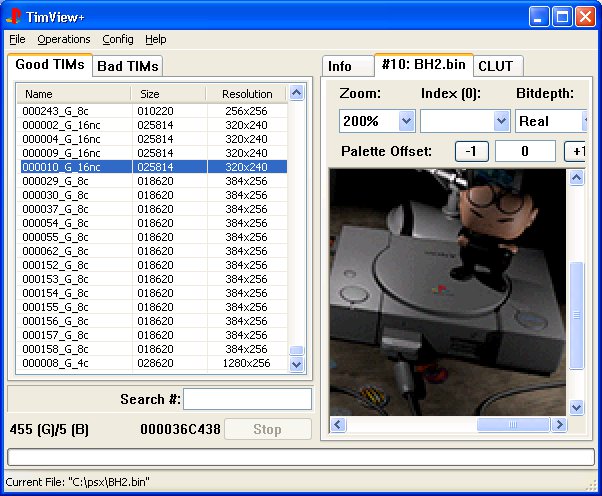Click the horizontal scrollbar thumb under image
The height and width of the screenshot is (496, 602).
[x=513, y=425]
